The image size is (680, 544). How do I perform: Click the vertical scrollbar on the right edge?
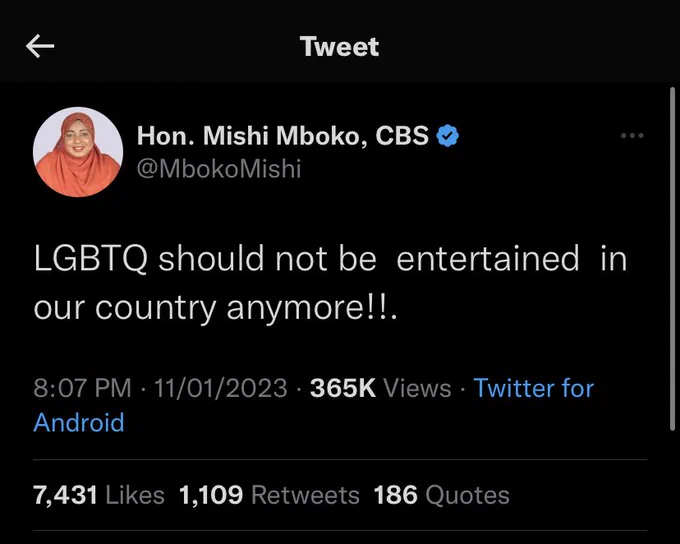pos(672,259)
